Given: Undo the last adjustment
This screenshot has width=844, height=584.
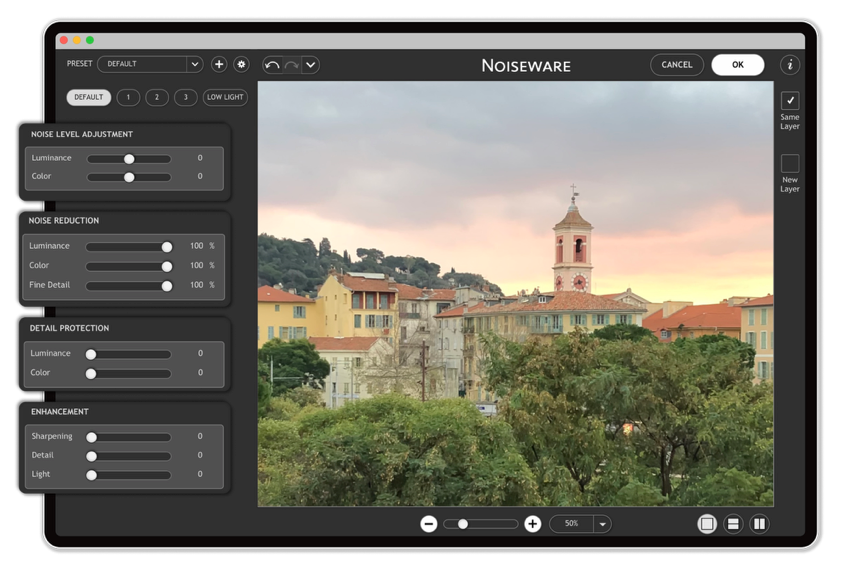Looking at the screenshot, I should [x=272, y=65].
